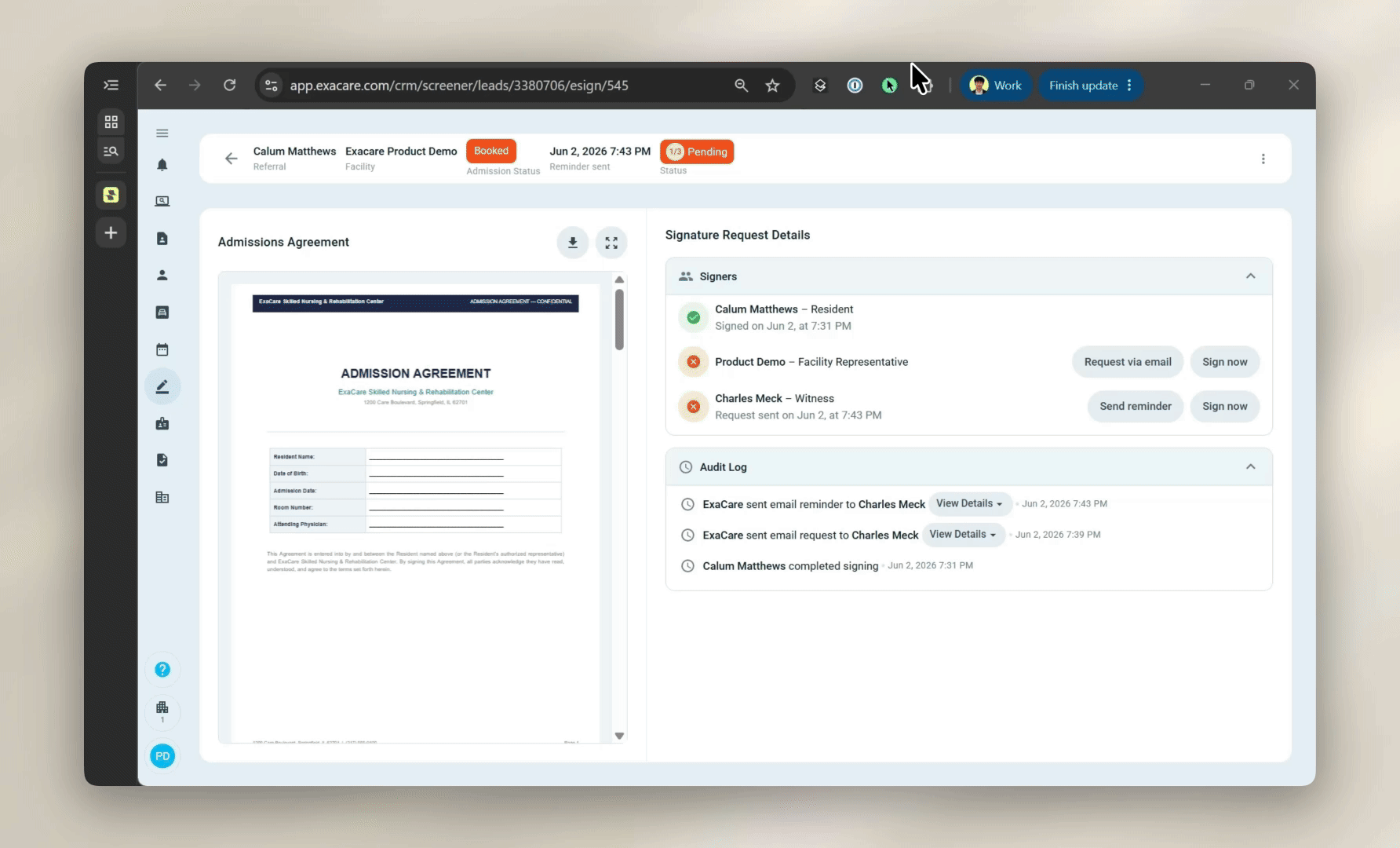Click the document scroll down arrow

coord(619,736)
